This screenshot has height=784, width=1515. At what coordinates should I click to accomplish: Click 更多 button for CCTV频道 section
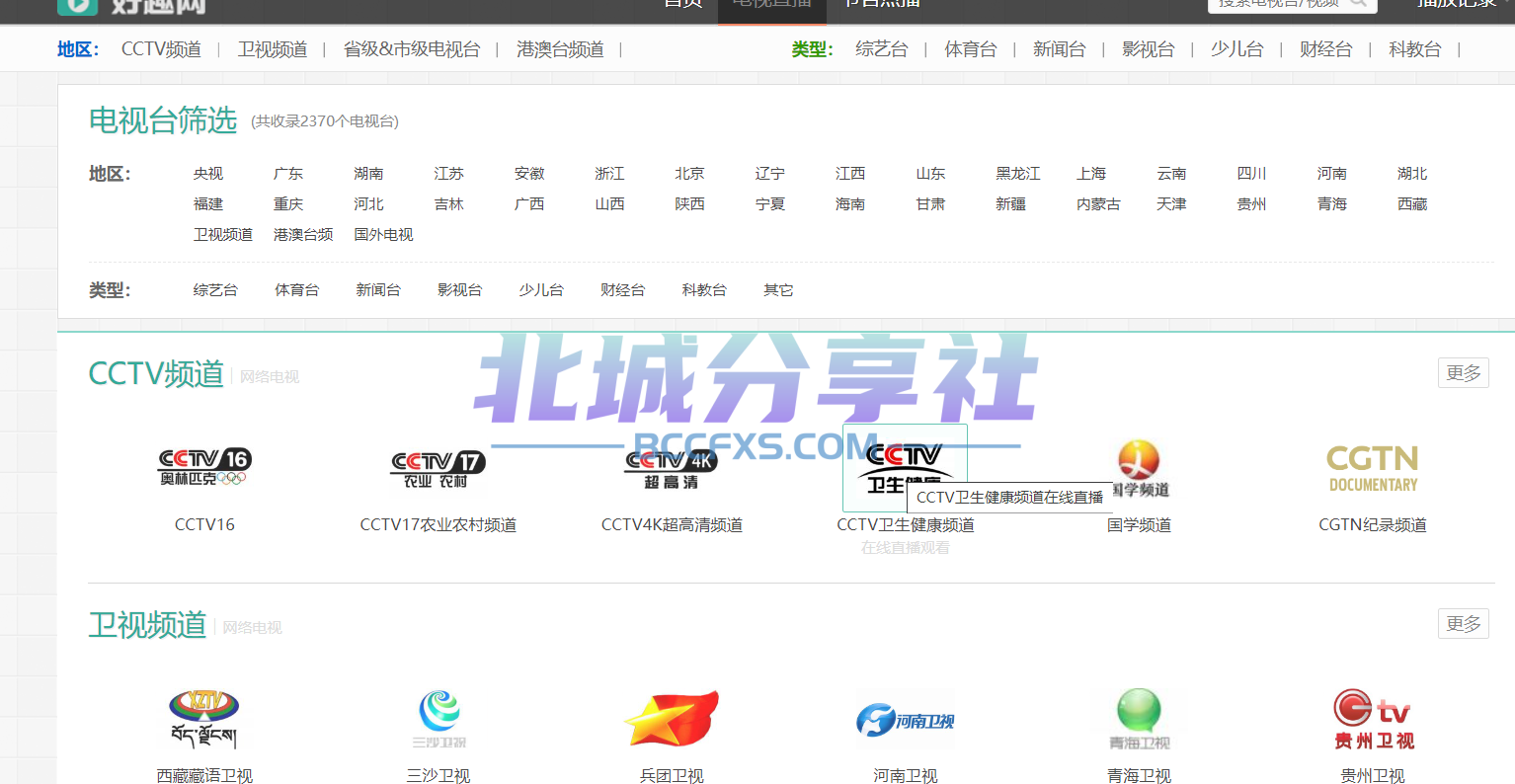[1464, 373]
